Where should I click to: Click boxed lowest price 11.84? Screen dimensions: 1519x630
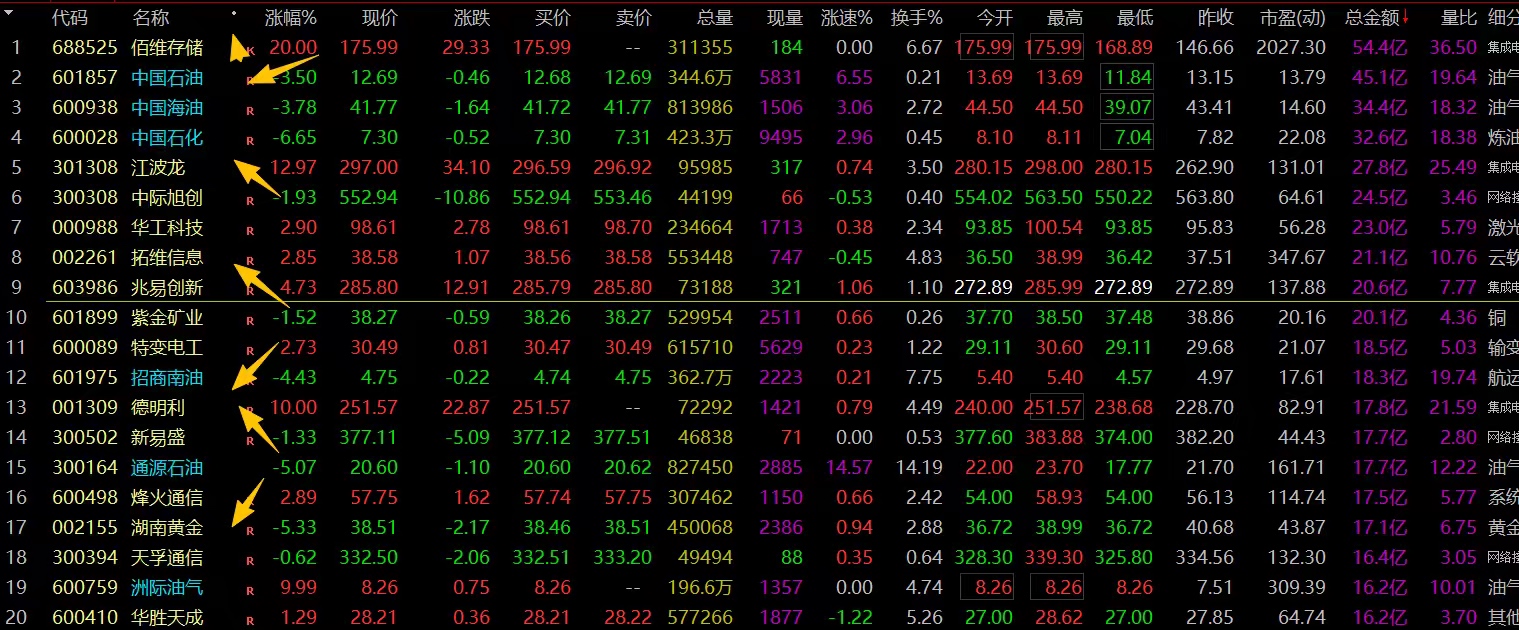1127,78
